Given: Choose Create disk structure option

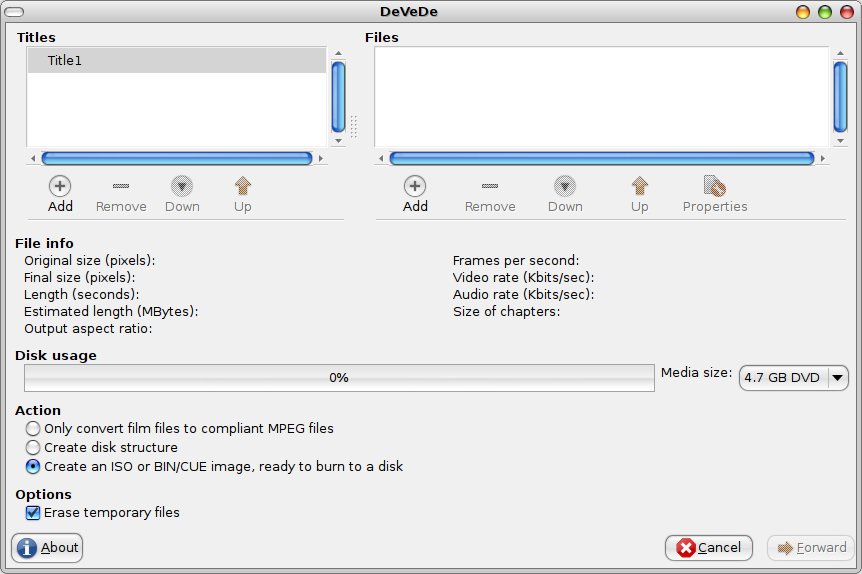Looking at the screenshot, I should 102,447.
